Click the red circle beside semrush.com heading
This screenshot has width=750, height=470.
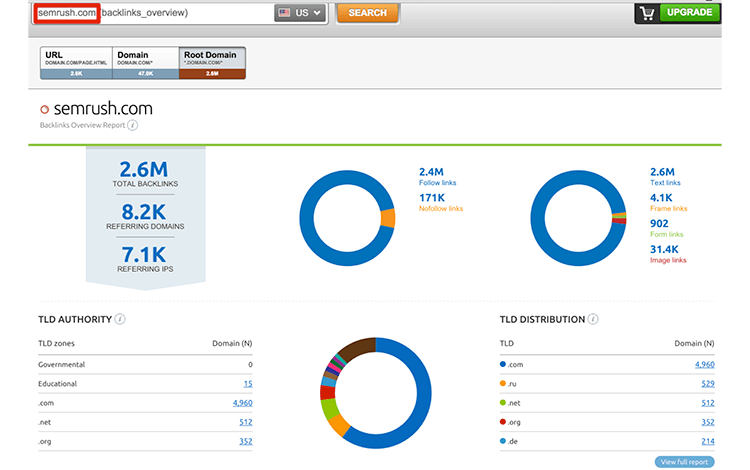click(x=44, y=109)
